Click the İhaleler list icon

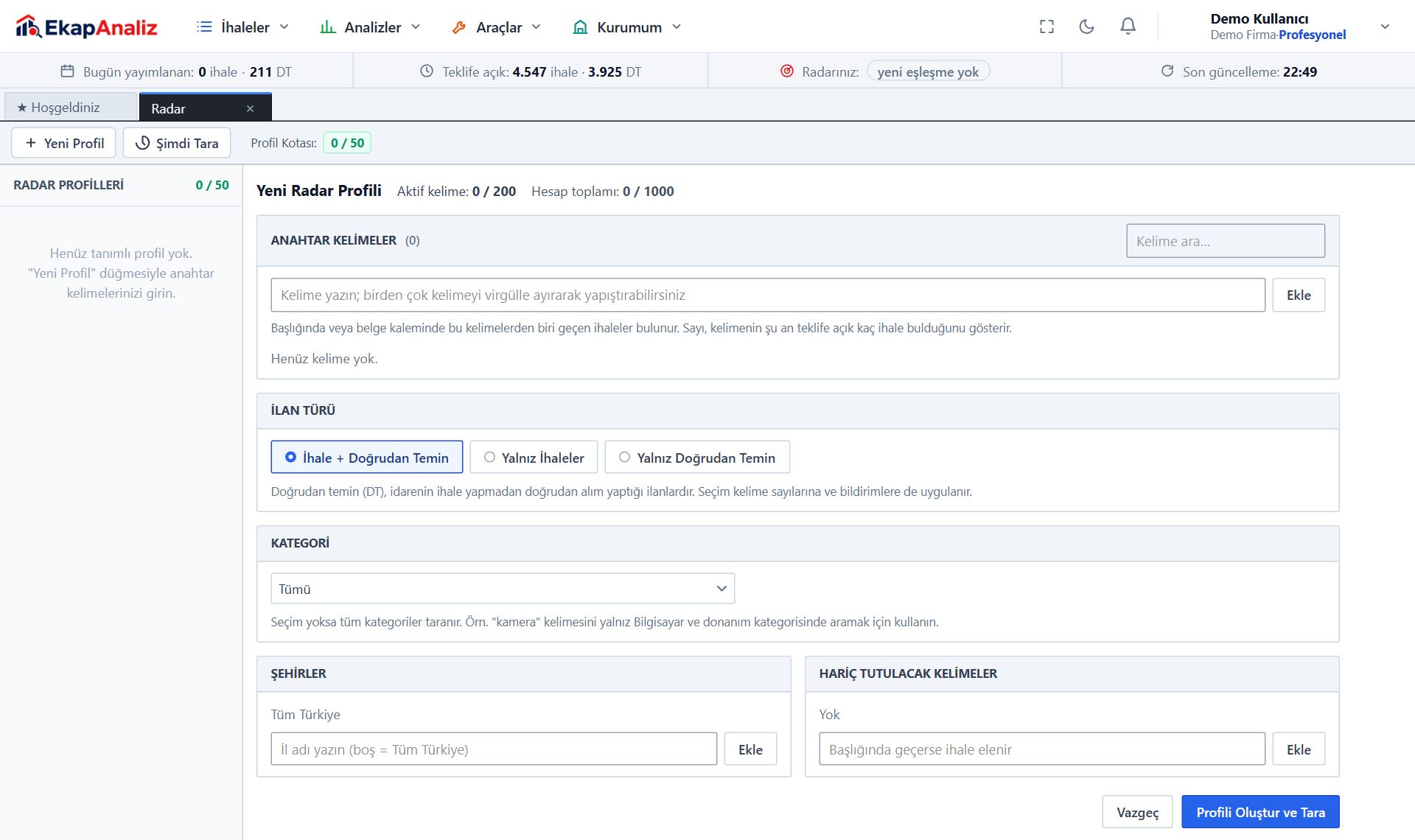pyautogui.click(x=204, y=27)
